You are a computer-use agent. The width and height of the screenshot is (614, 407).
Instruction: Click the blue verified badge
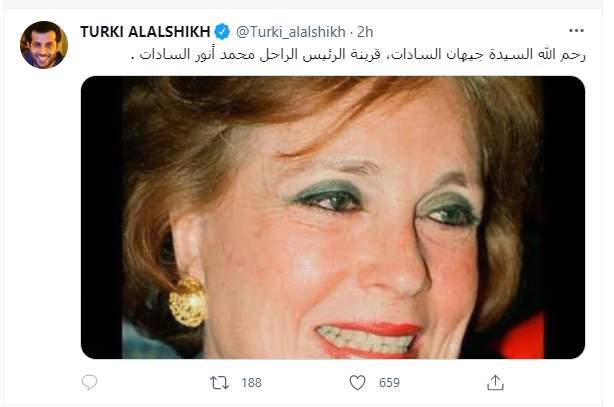223,32
